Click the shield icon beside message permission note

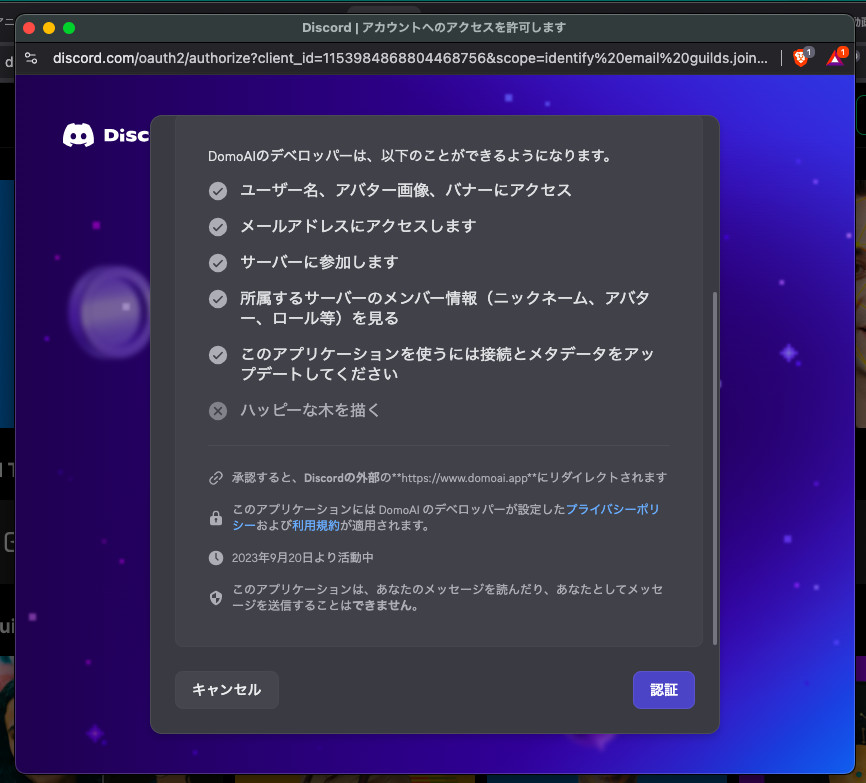click(216, 597)
